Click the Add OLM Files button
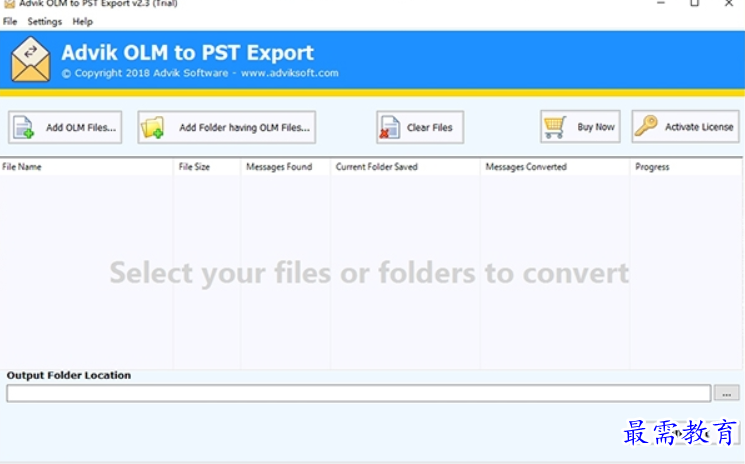Viewport: 745px width, 464px height. (x=65, y=127)
